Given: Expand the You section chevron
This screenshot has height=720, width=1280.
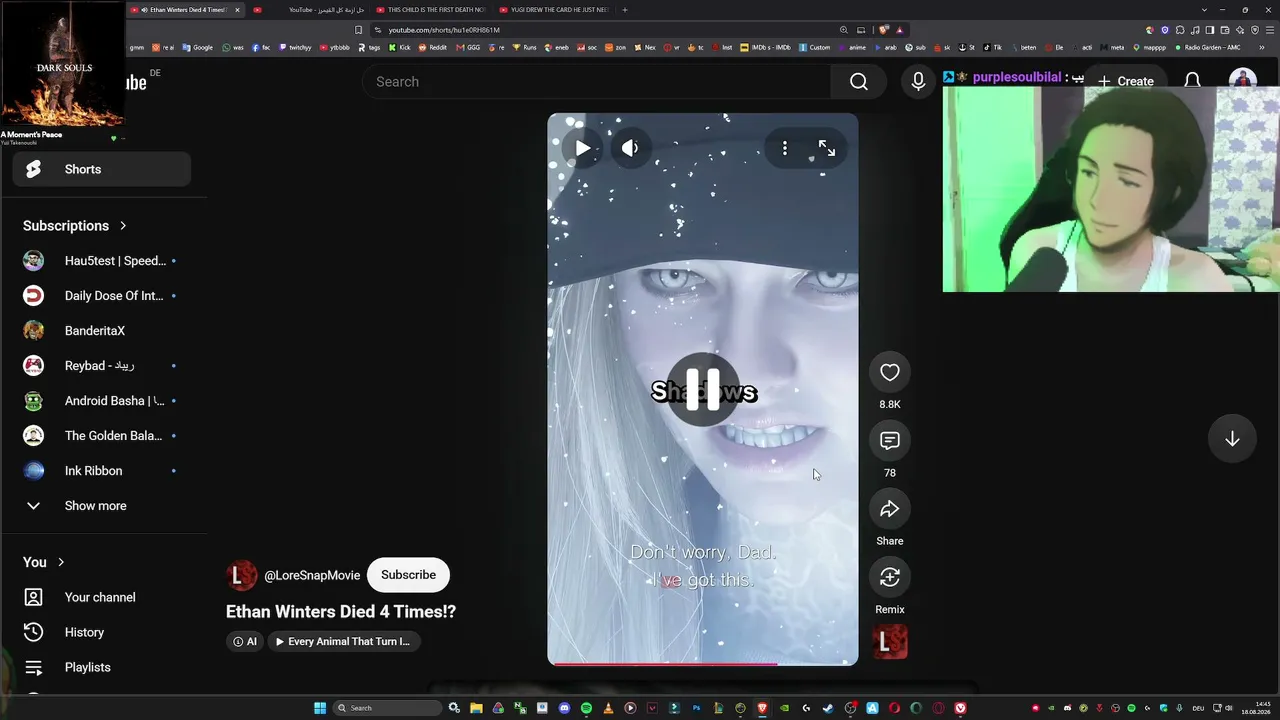Looking at the screenshot, I should point(61,562).
